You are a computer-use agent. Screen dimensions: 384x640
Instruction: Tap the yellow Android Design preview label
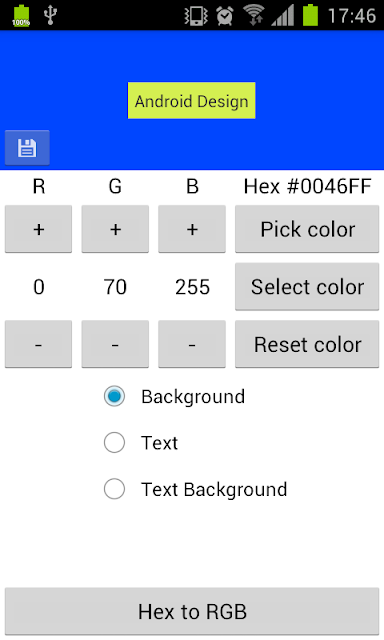point(192,101)
